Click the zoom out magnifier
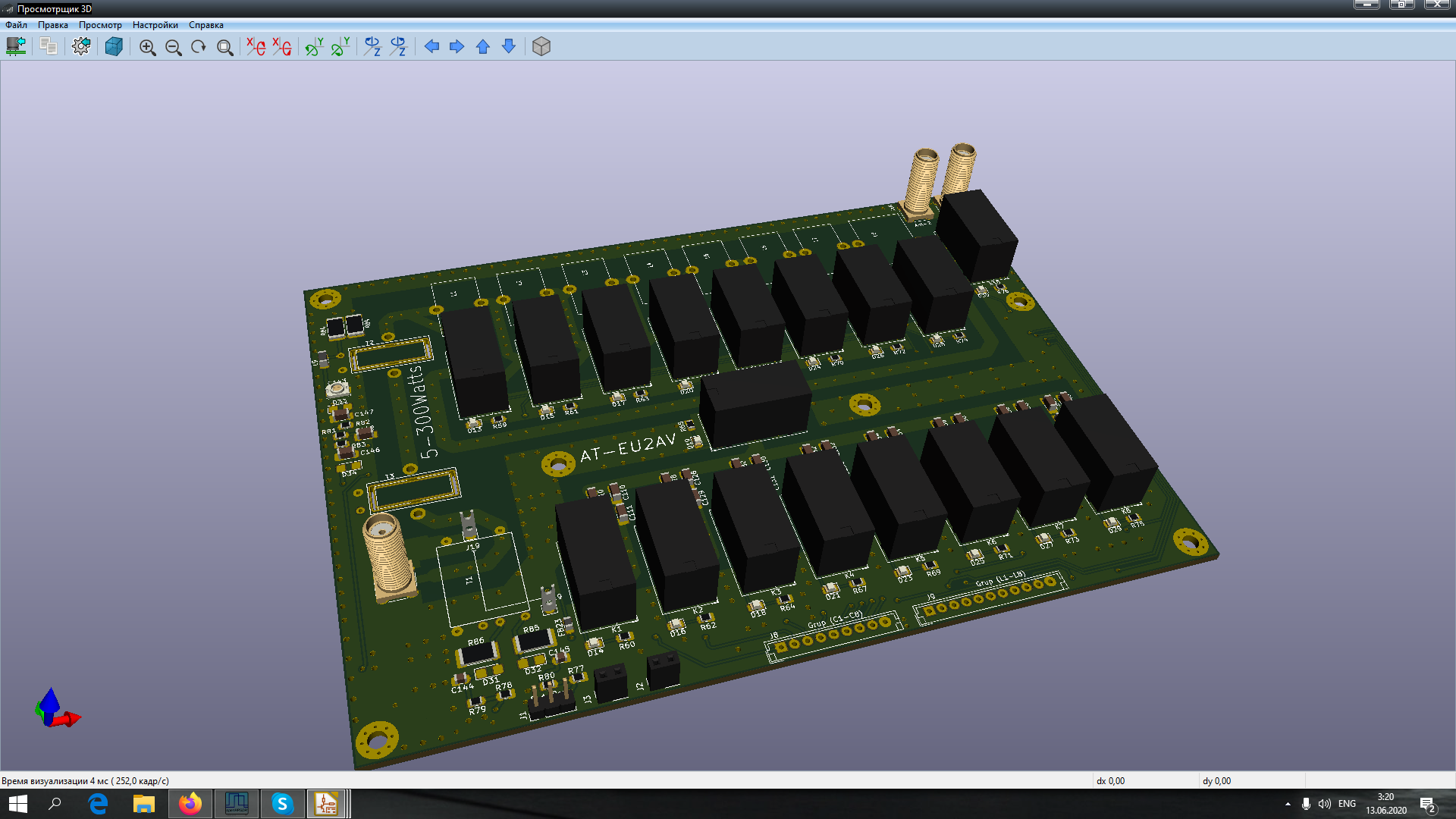This screenshot has width=1456, height=819. tap(173, 48)
